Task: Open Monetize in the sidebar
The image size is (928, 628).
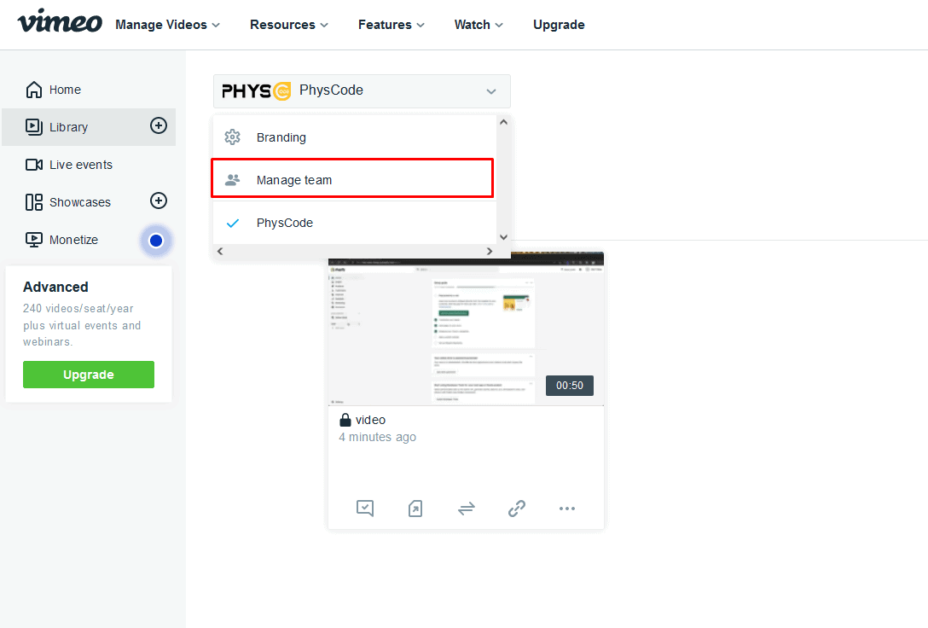Action: [74, 240]
